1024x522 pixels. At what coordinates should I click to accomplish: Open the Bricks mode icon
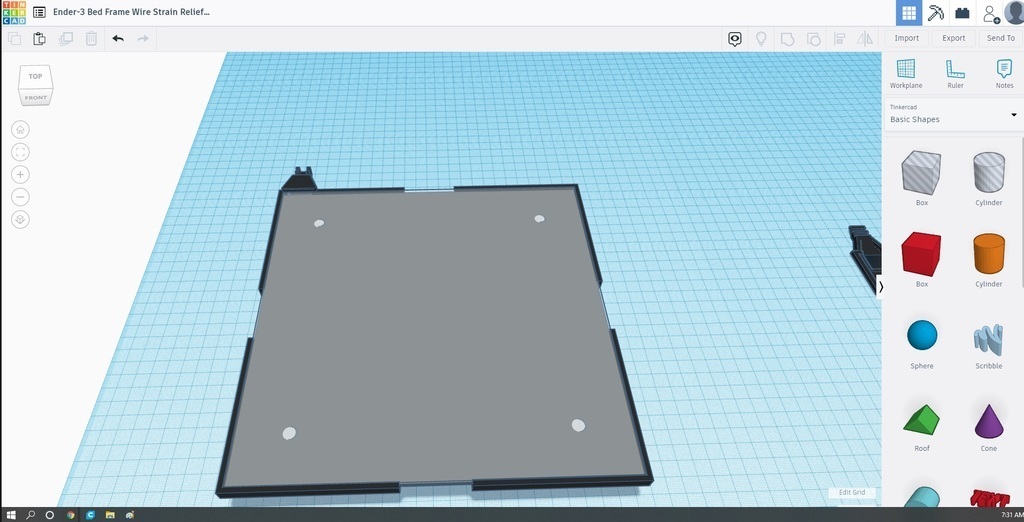962,12
